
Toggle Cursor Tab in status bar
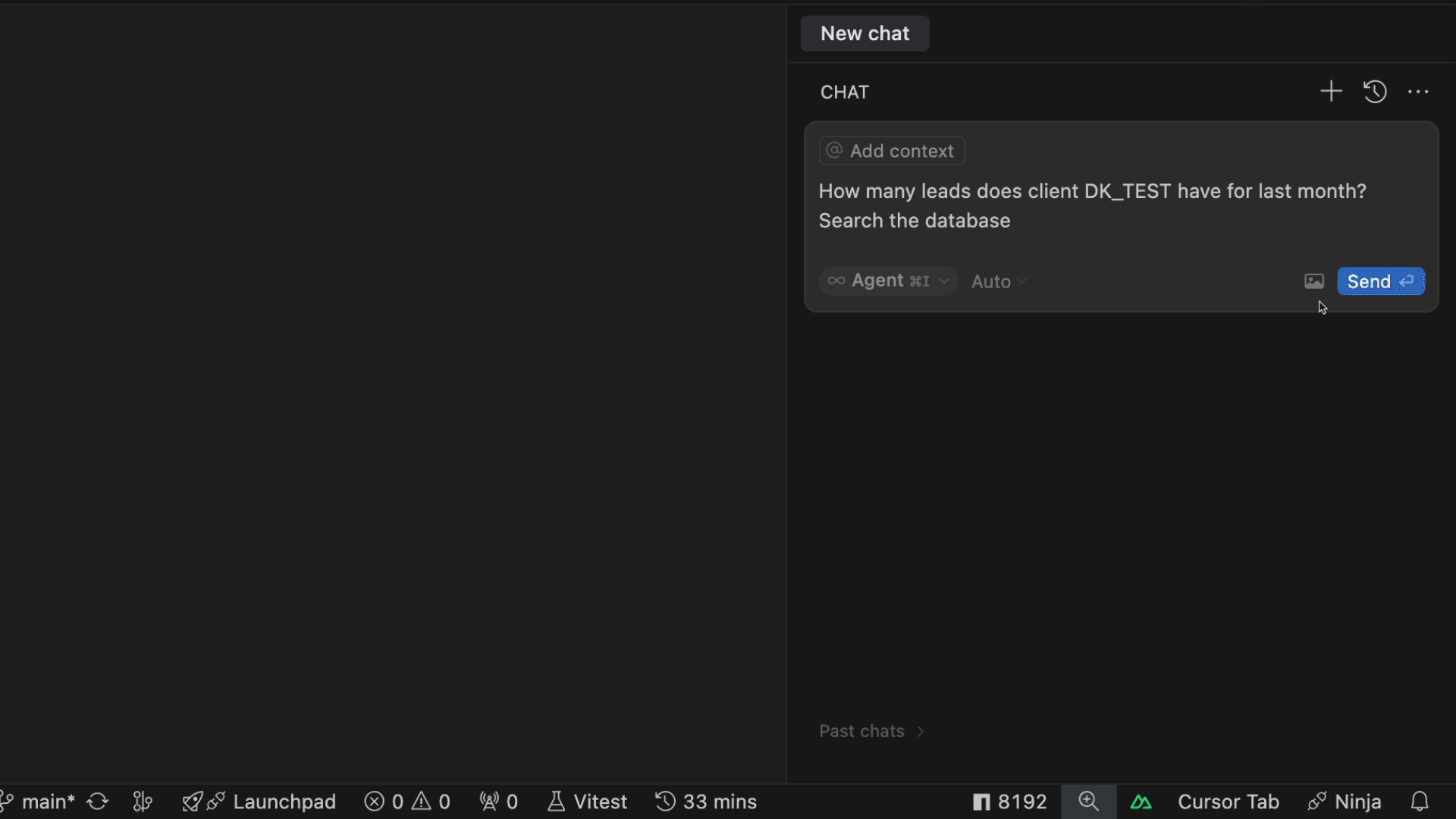(1228, 802)
